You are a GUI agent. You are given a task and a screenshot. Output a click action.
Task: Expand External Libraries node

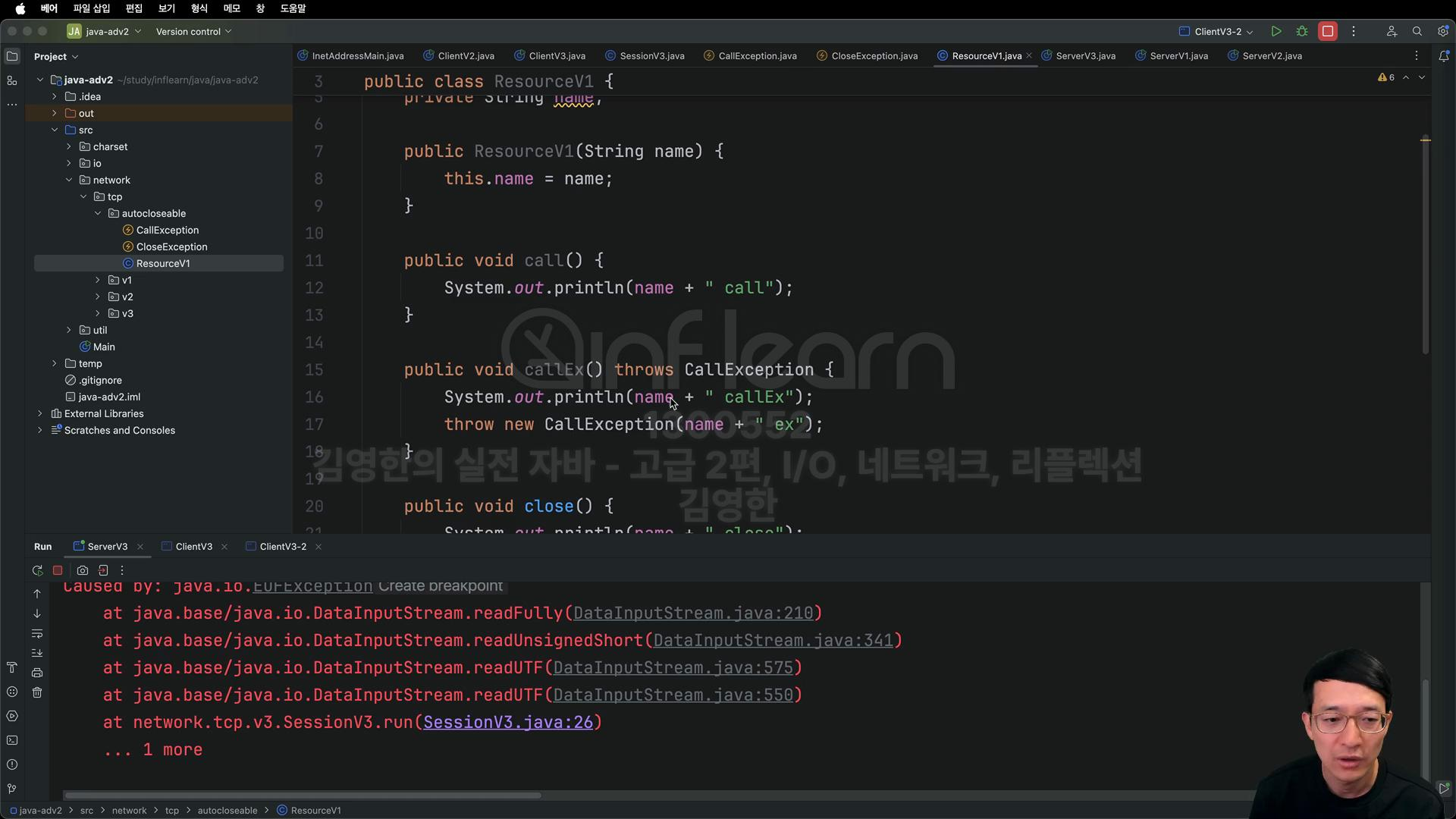[x=40, y=414]
